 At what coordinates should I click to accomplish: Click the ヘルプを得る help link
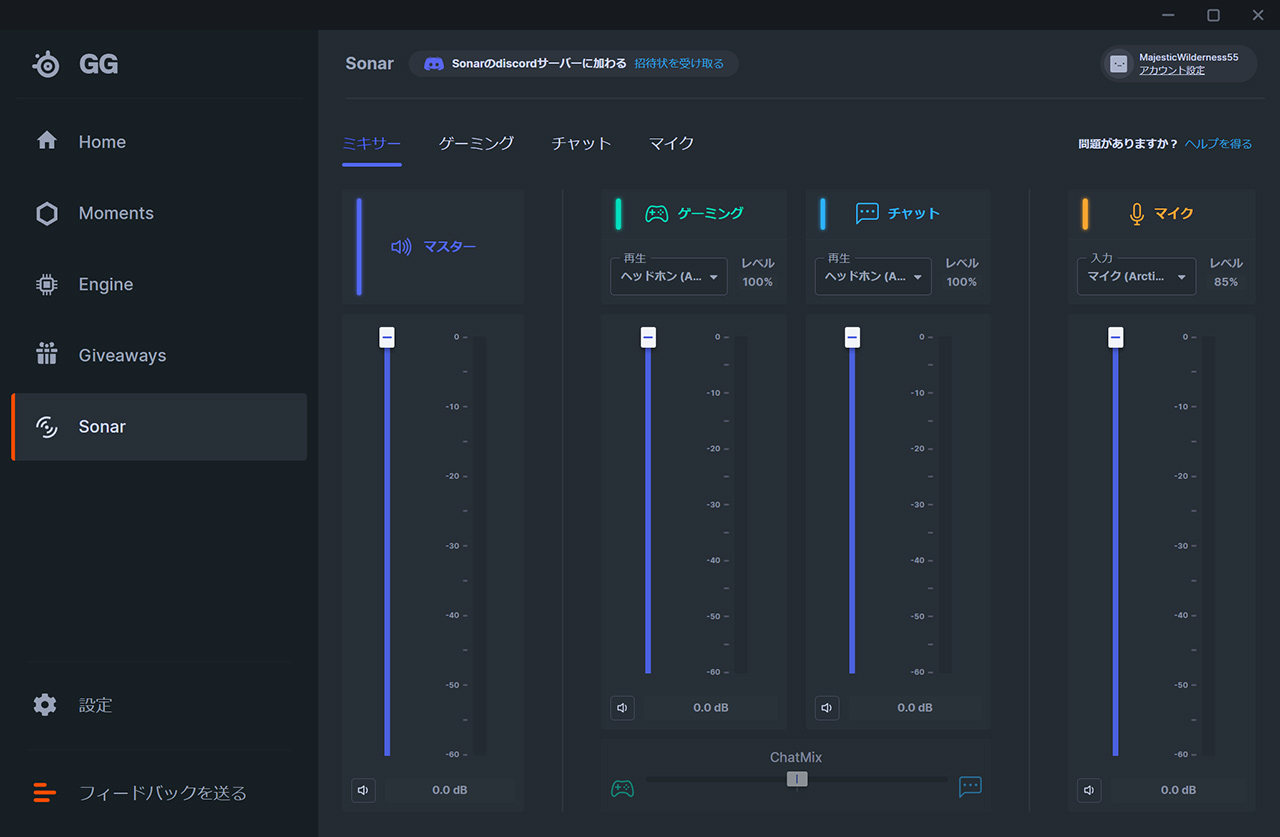(1218, 144)
